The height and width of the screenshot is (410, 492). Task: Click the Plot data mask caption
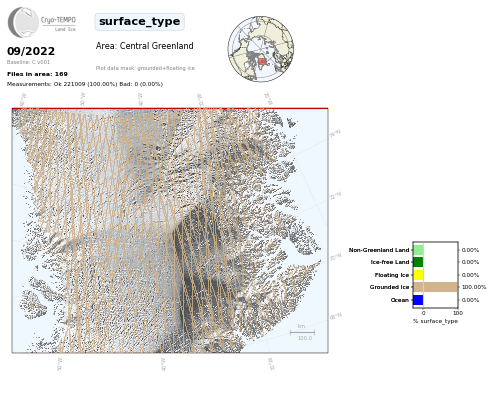click(145, 68)
